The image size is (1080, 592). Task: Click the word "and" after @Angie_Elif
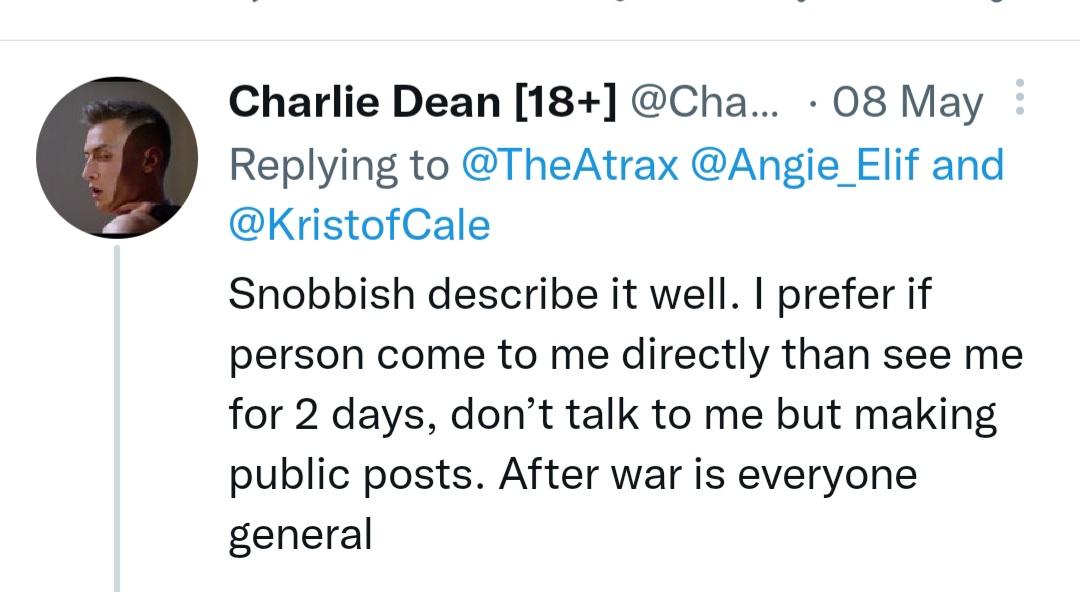[x=967, y=165]
